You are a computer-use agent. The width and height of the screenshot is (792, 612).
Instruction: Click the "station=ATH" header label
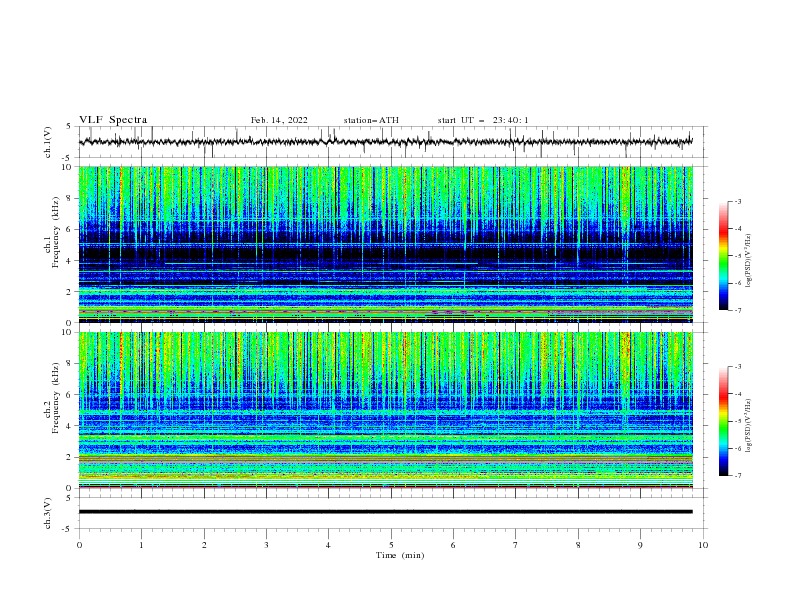371,120
